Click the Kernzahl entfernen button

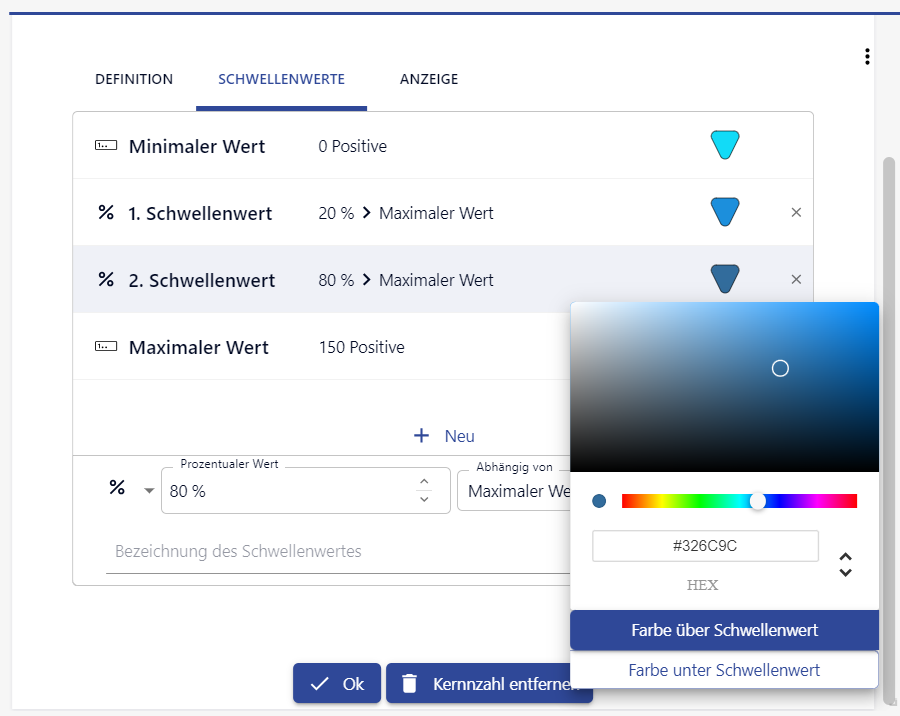click(x=488, y=684)
